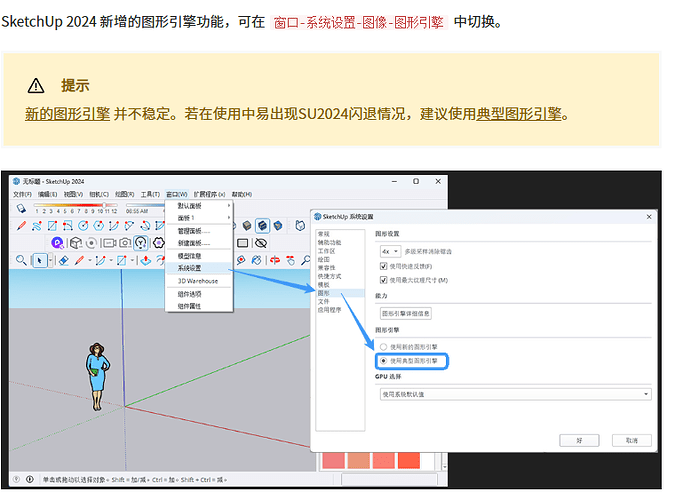682x500 pixels.
Task: Choose 管理面板 menu entry
Action: [x=198, y=230]
